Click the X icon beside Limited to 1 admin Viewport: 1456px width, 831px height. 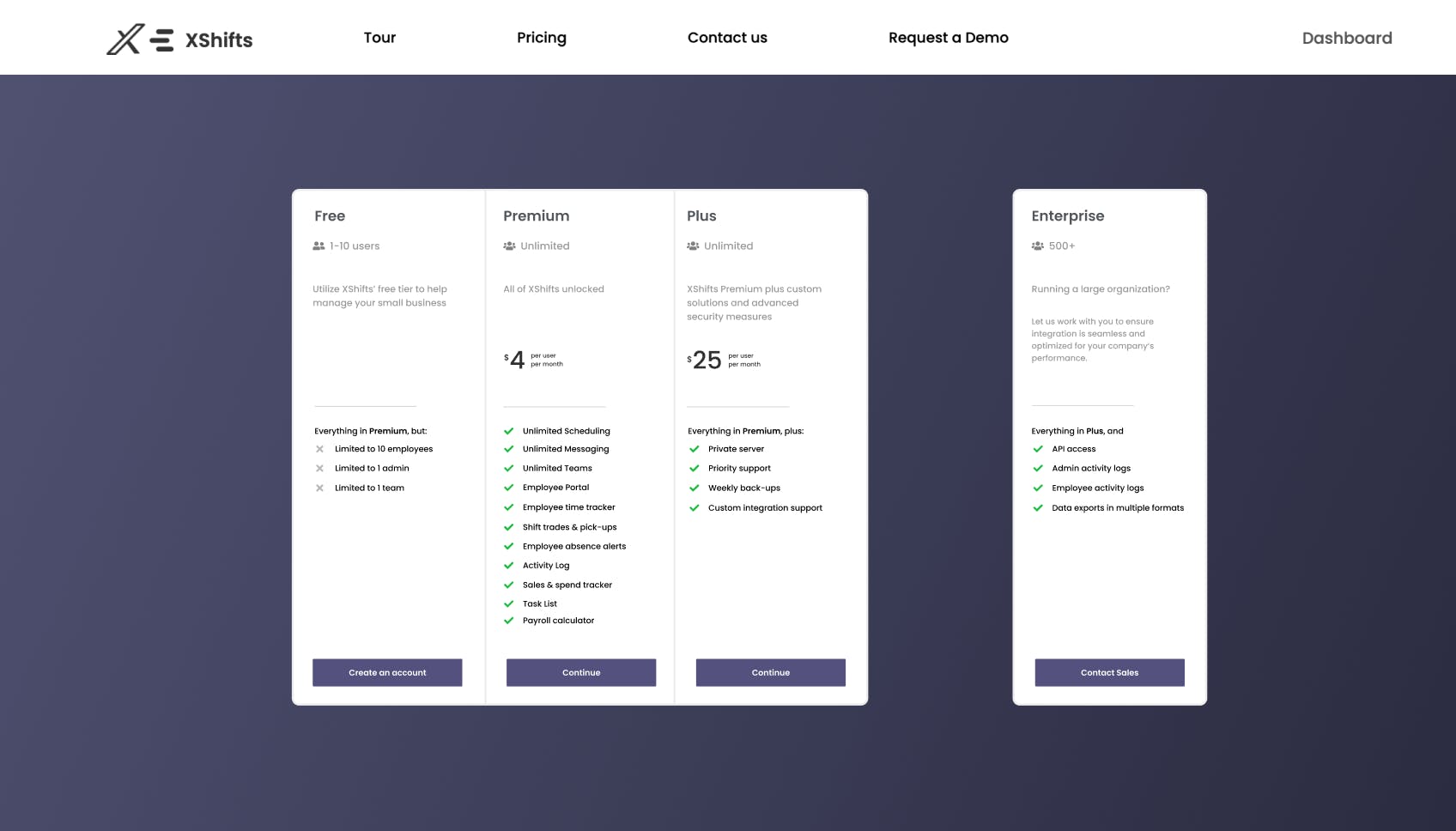pos(319,469)
